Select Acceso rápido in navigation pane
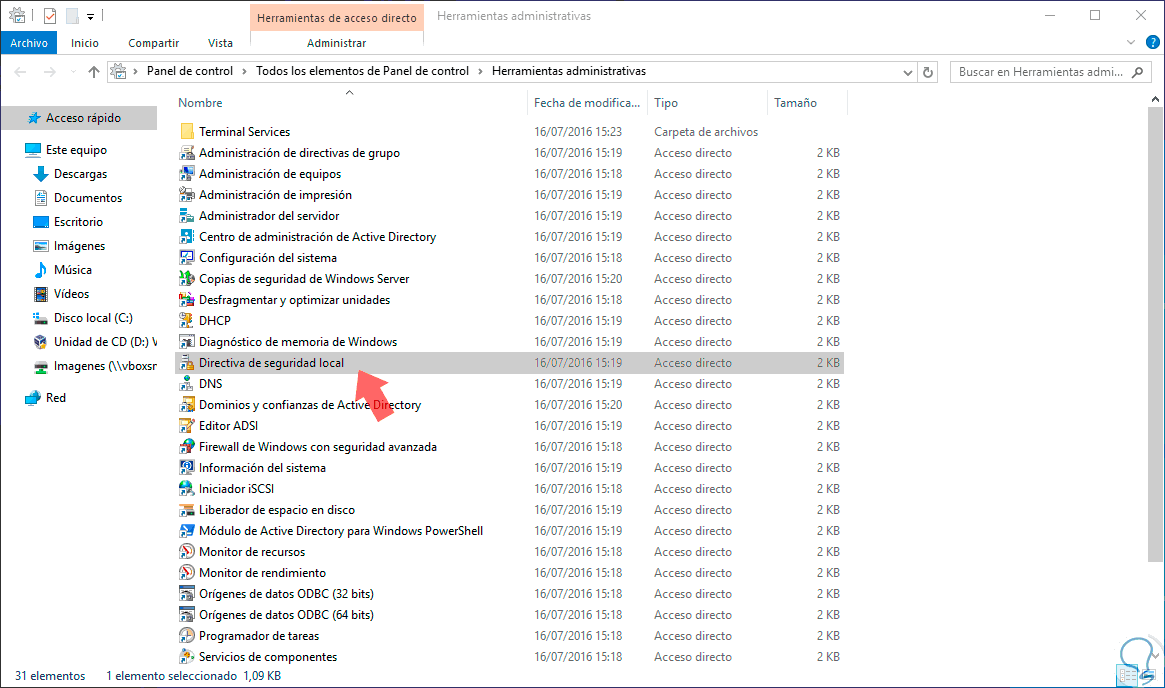 [79, 117]
